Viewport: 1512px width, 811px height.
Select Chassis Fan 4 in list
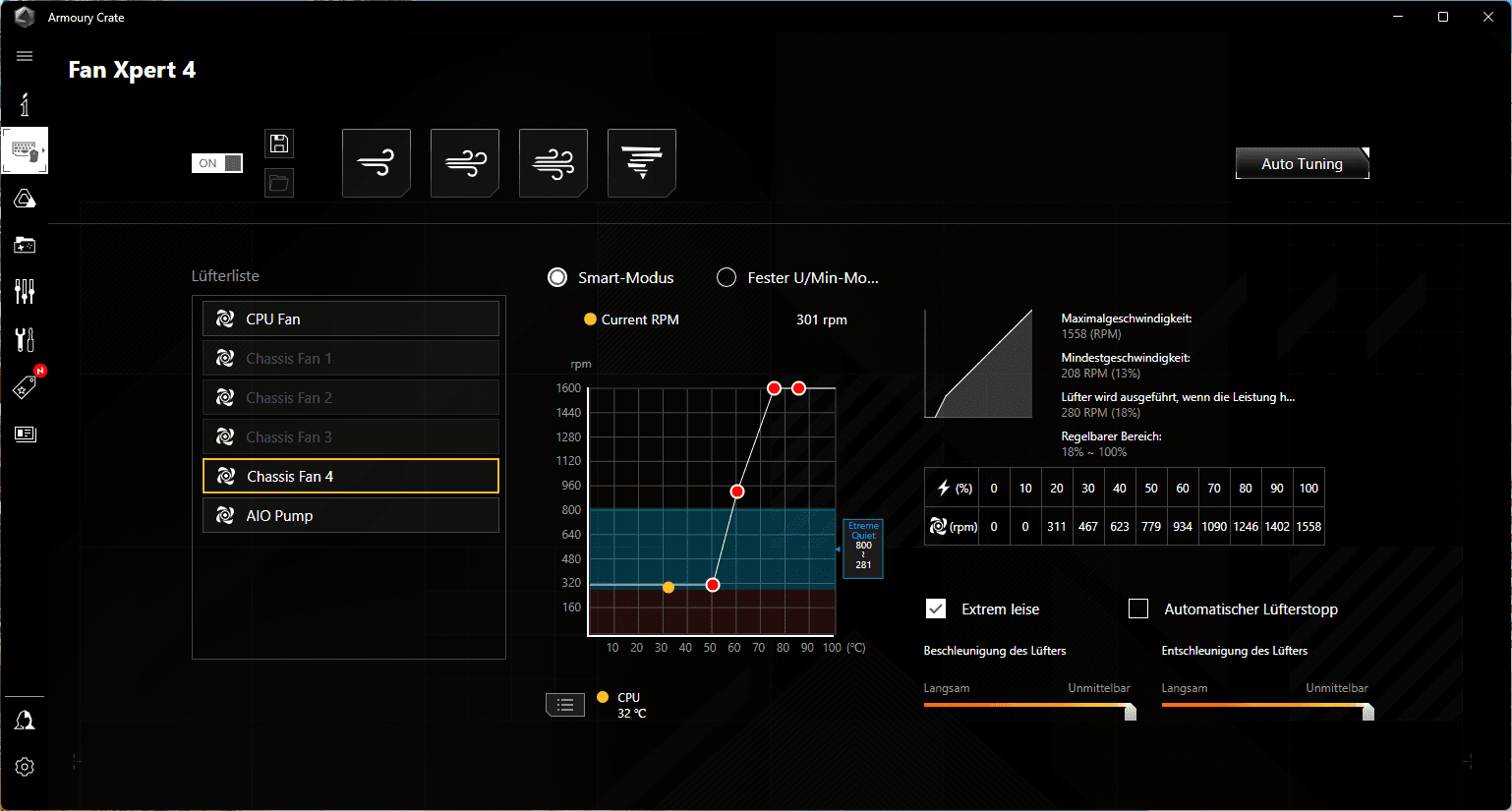click(351, 476)
